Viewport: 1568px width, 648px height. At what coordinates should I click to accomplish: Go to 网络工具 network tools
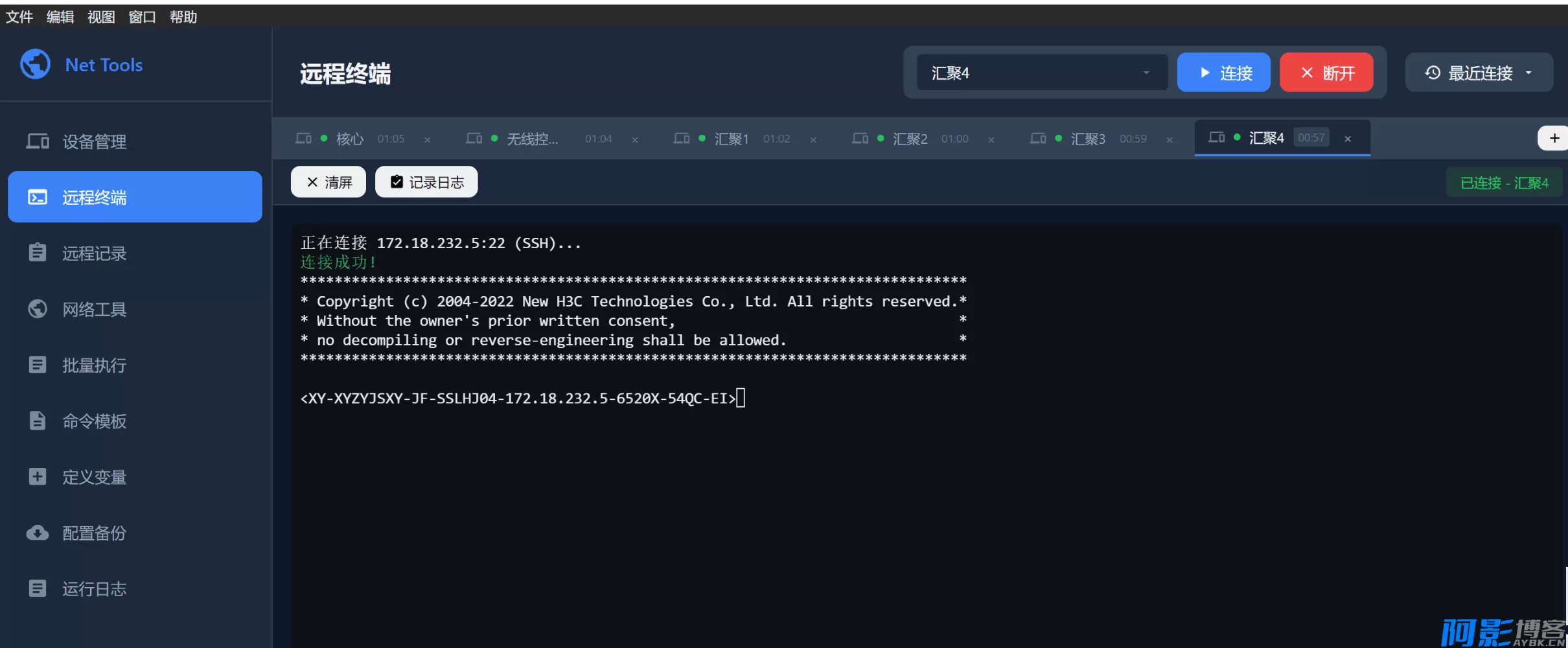click(93, 309)
